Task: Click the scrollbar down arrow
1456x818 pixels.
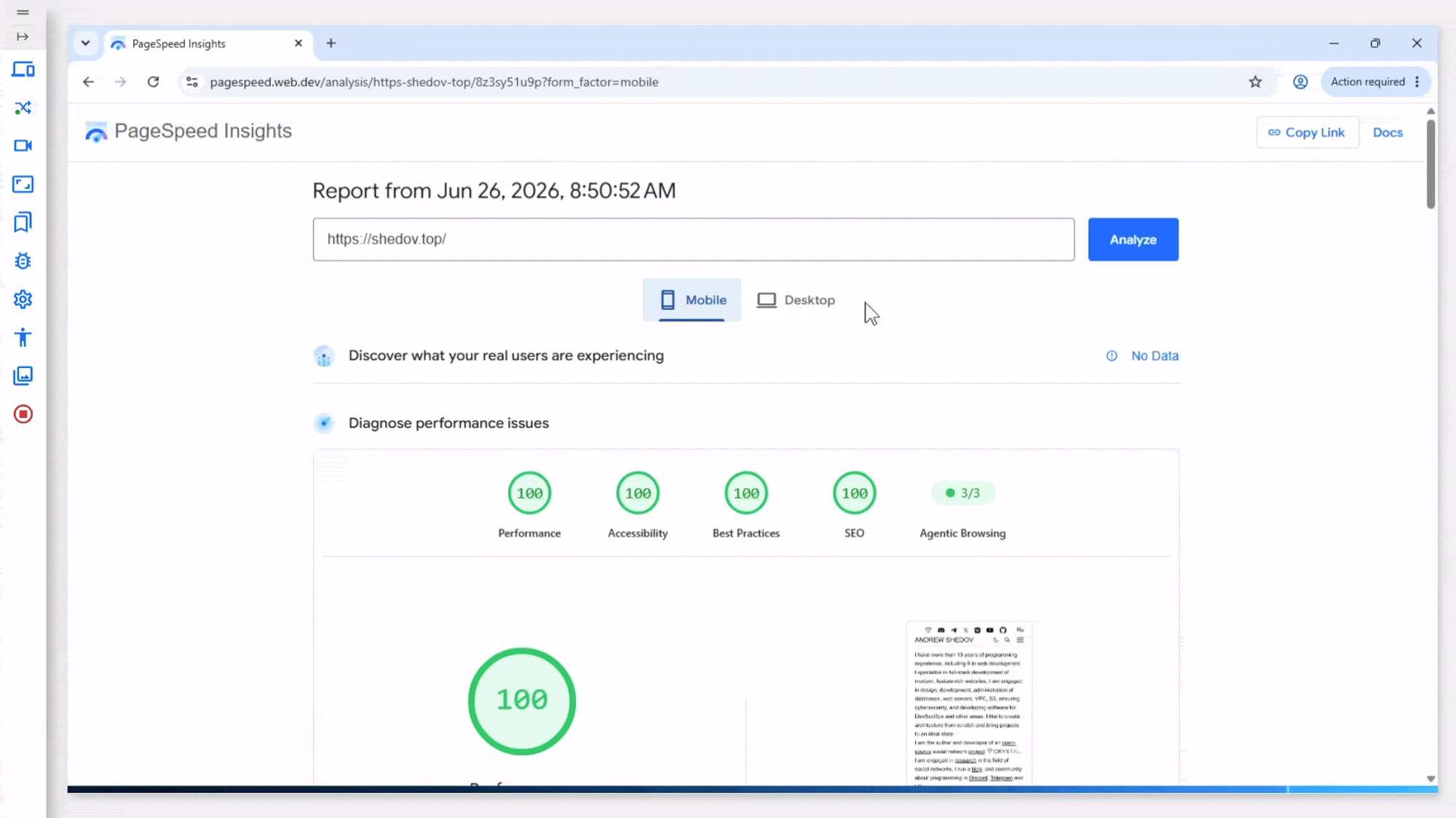Action: pyautogui.click(x=1431, y=779)
